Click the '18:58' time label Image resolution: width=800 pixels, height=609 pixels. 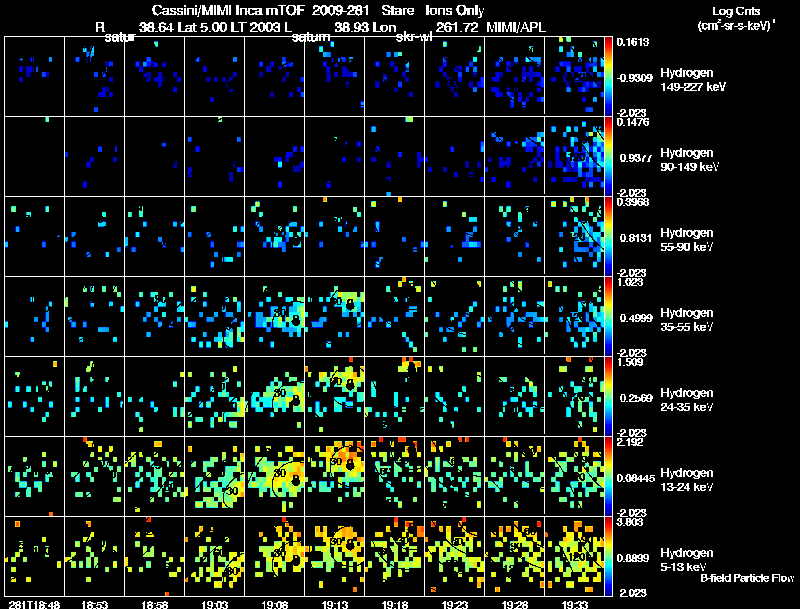pos(155,604)
